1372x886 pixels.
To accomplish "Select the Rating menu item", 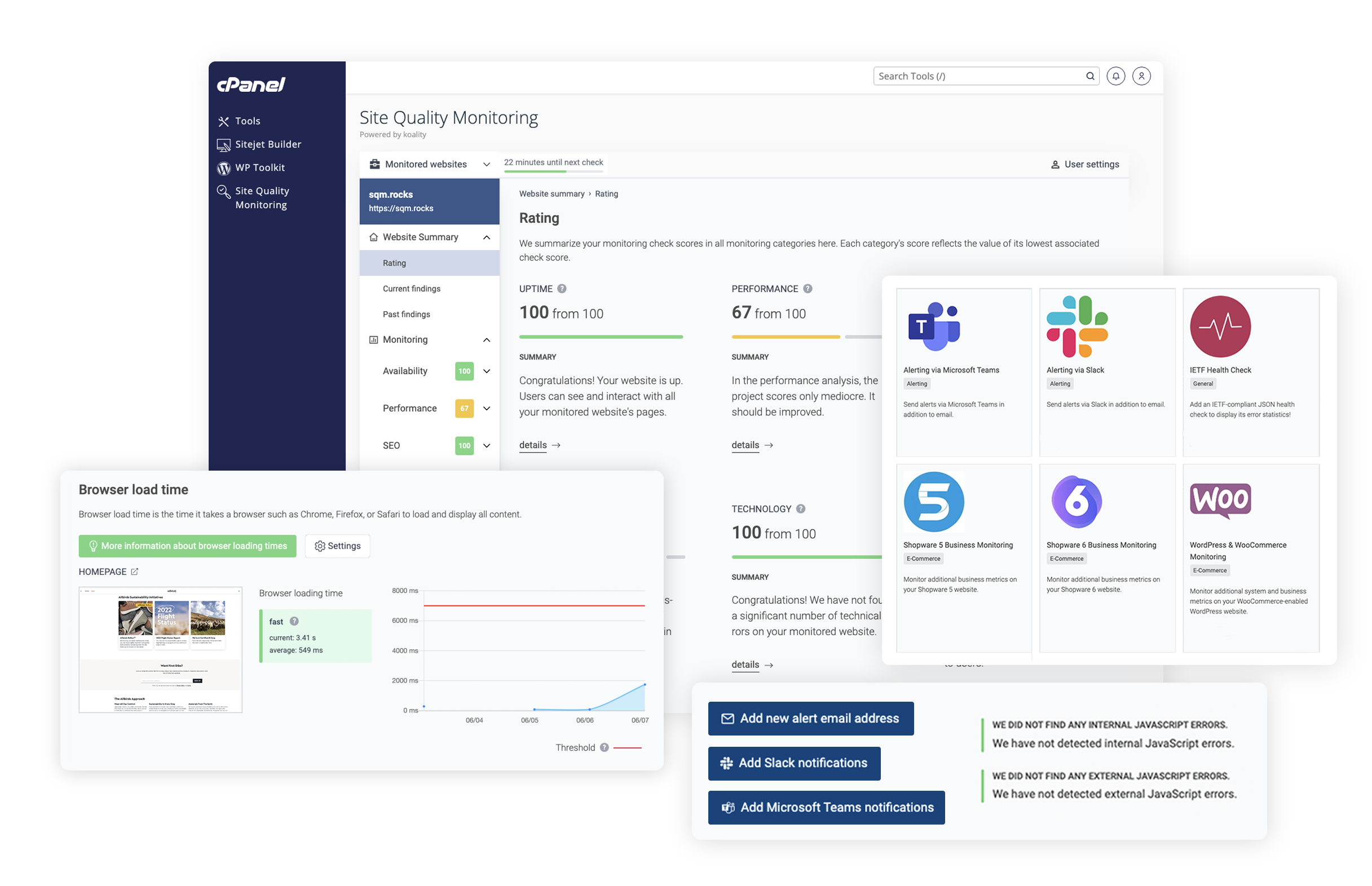I will point(395,262).
